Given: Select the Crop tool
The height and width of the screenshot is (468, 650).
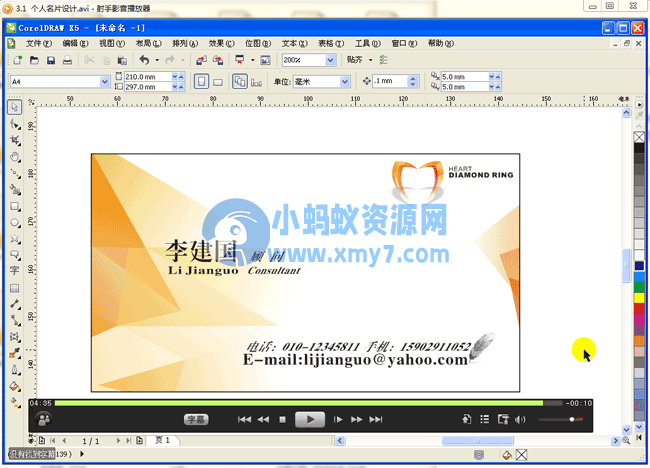Looking at the screenshot, I should (15, 141).
